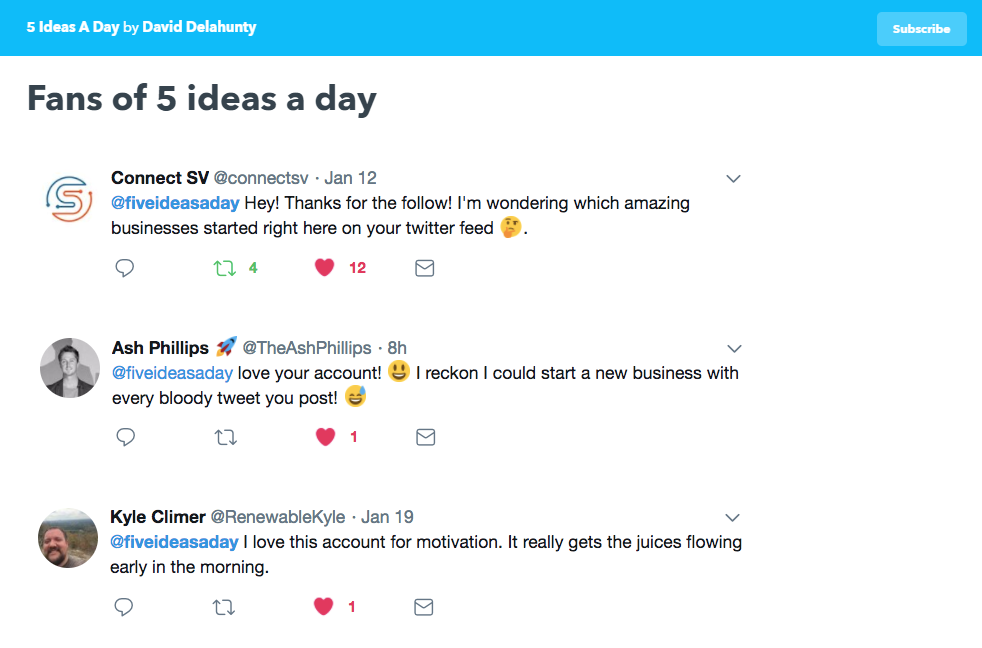Retweet Ash Phillips' tweet
Viewport: 982px width, 648px height.
pyautogui.click(x=225, y=436)
